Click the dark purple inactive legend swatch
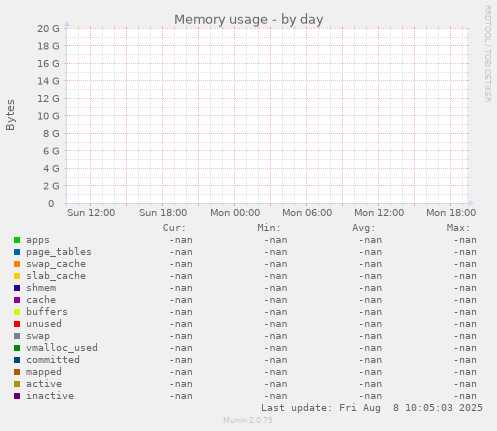Viewport: 497px width, 431px height. point(17,396)
